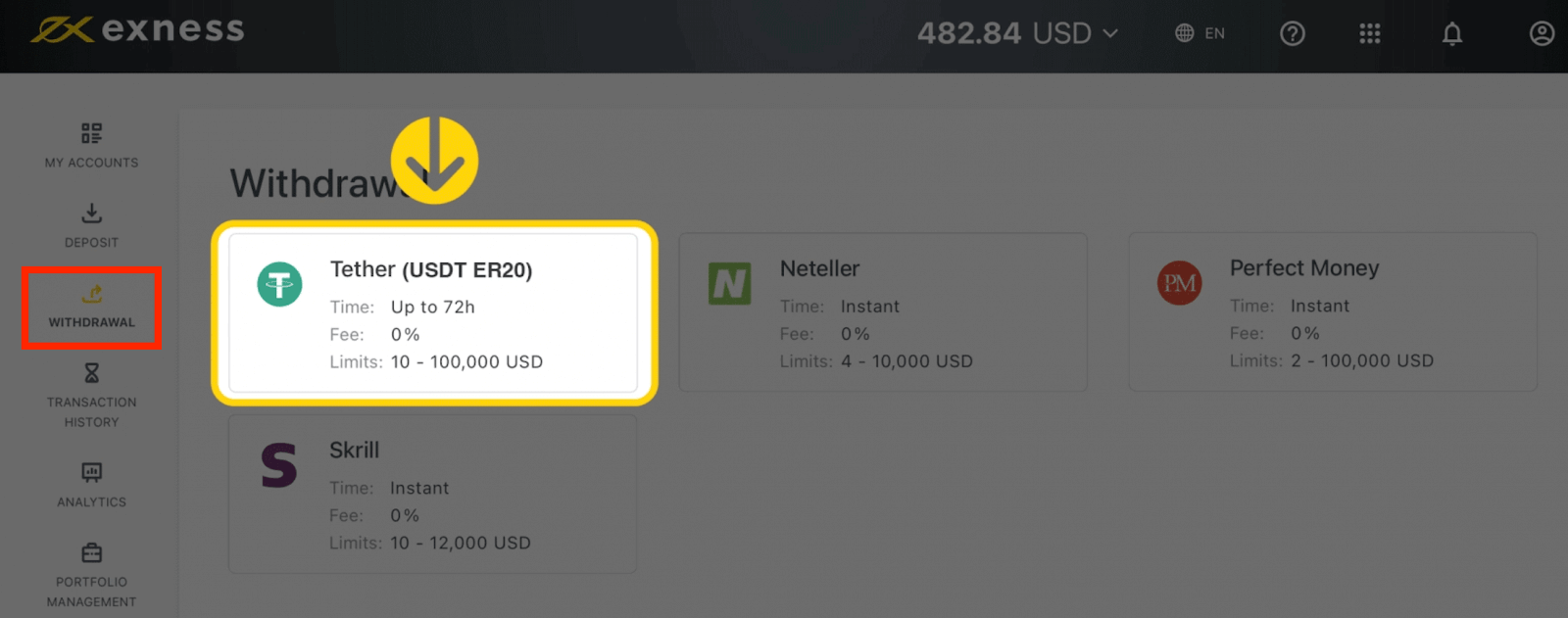1568x618 pixels.
Task: Click the globe language icon
Action: (x=1185, y=33)
